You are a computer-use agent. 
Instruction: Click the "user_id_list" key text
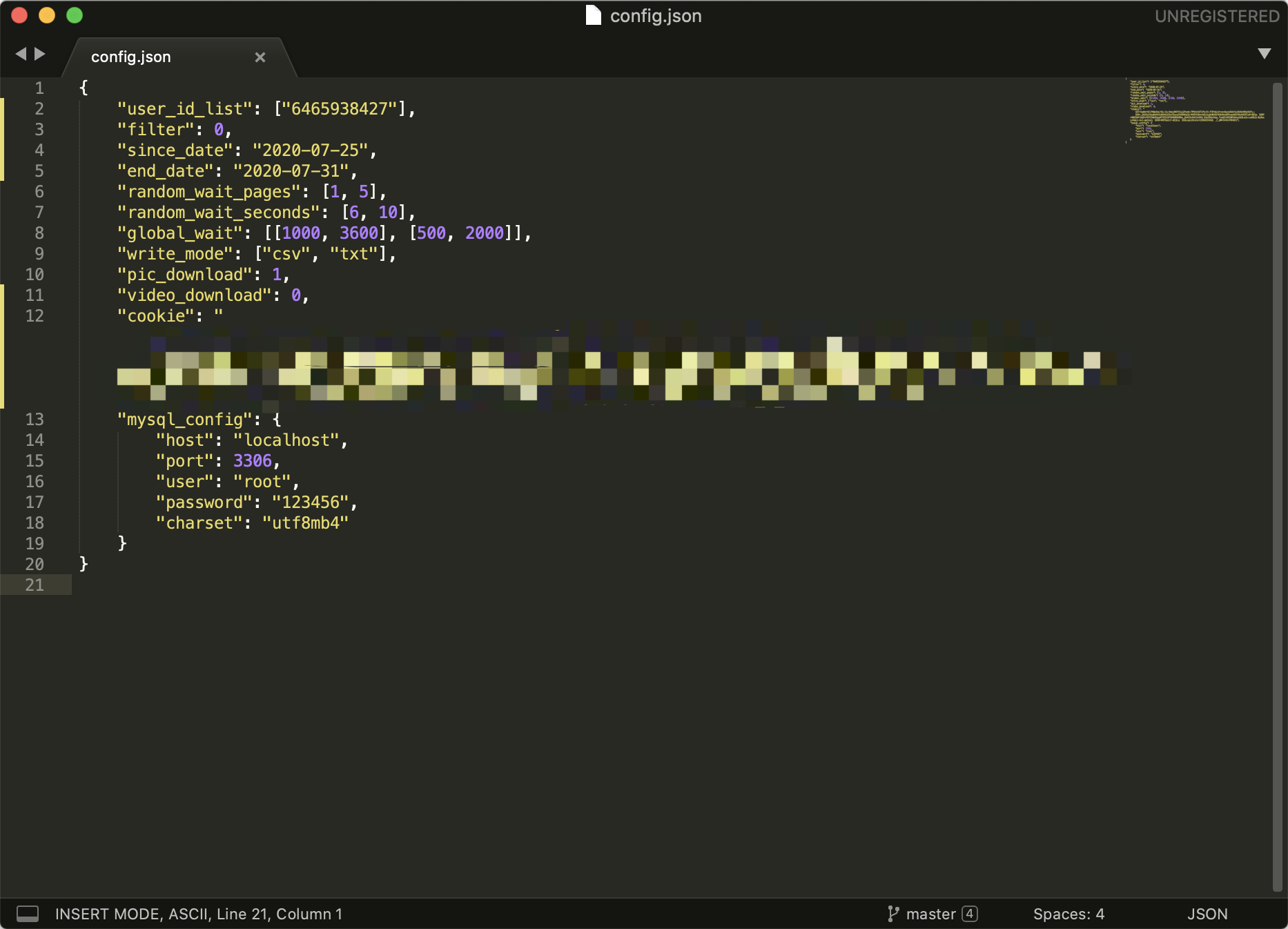pyautogui.click(x=184, y=109)
